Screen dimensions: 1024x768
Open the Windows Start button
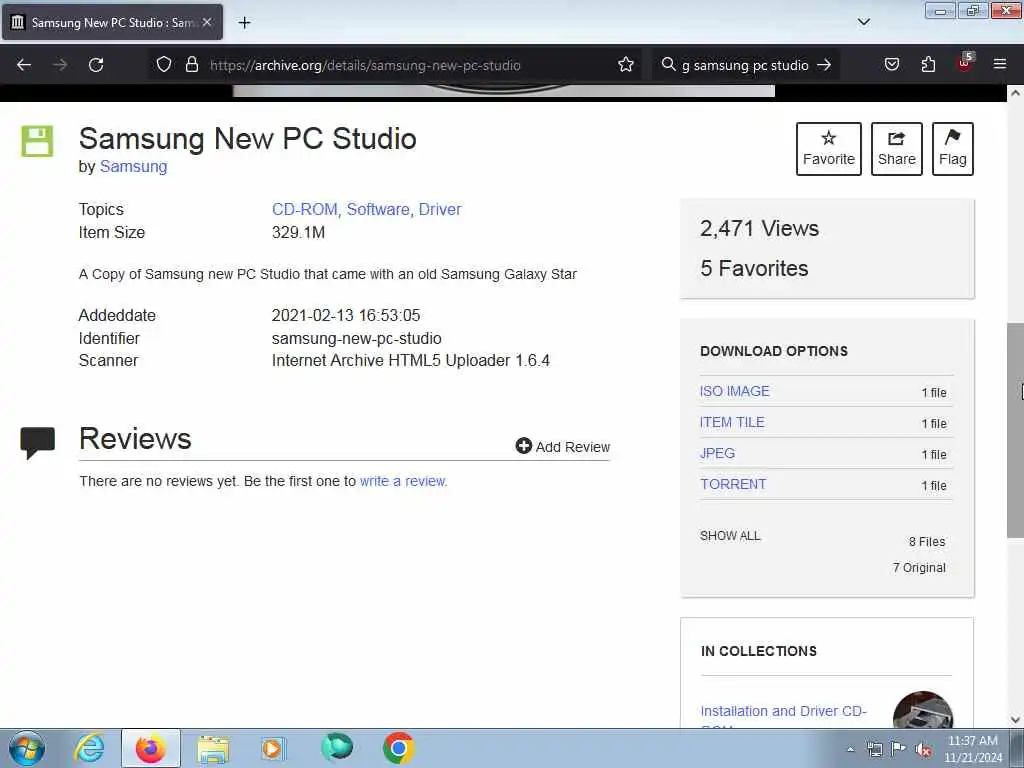[x=27, y=748]
